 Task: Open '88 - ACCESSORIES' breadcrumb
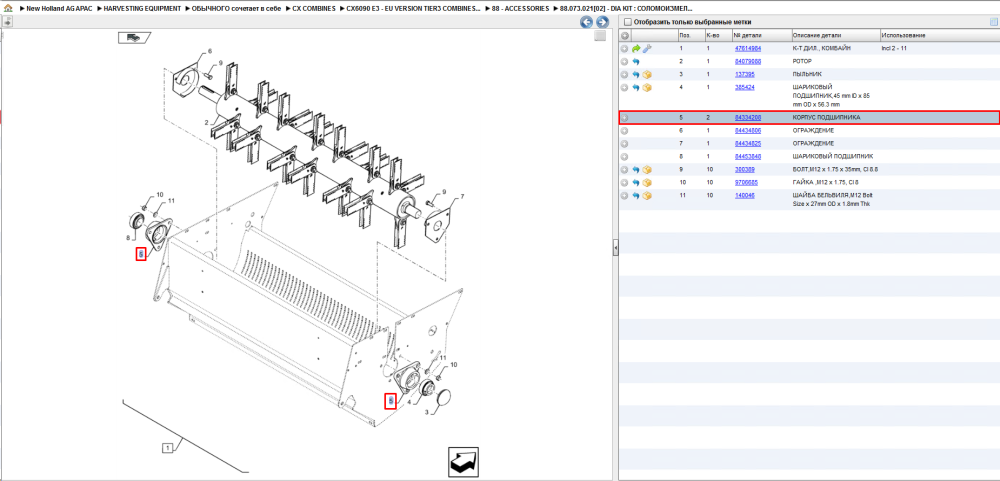click(x=520, y=8)
